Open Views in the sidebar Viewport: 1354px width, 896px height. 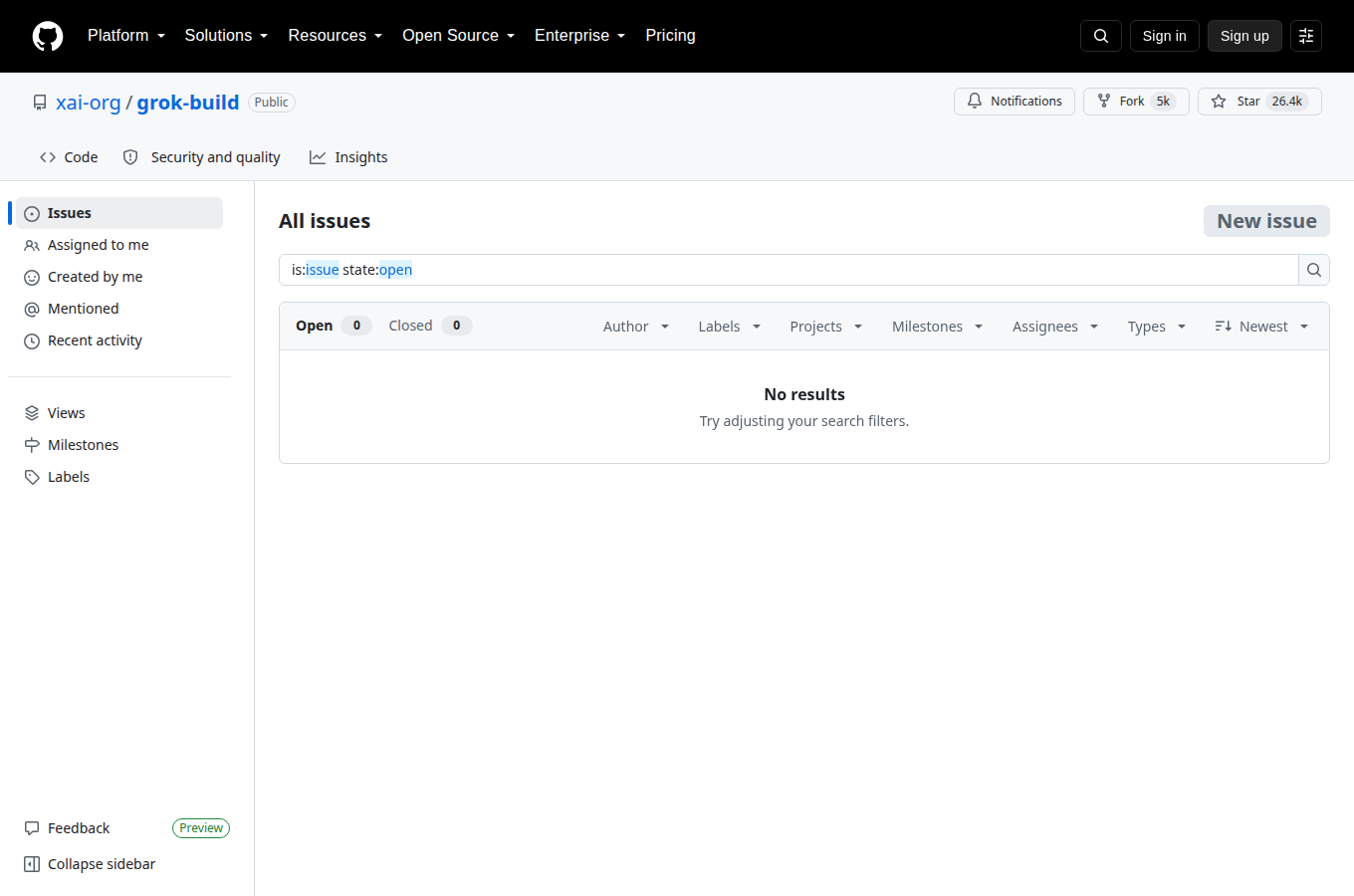(119, 413)
